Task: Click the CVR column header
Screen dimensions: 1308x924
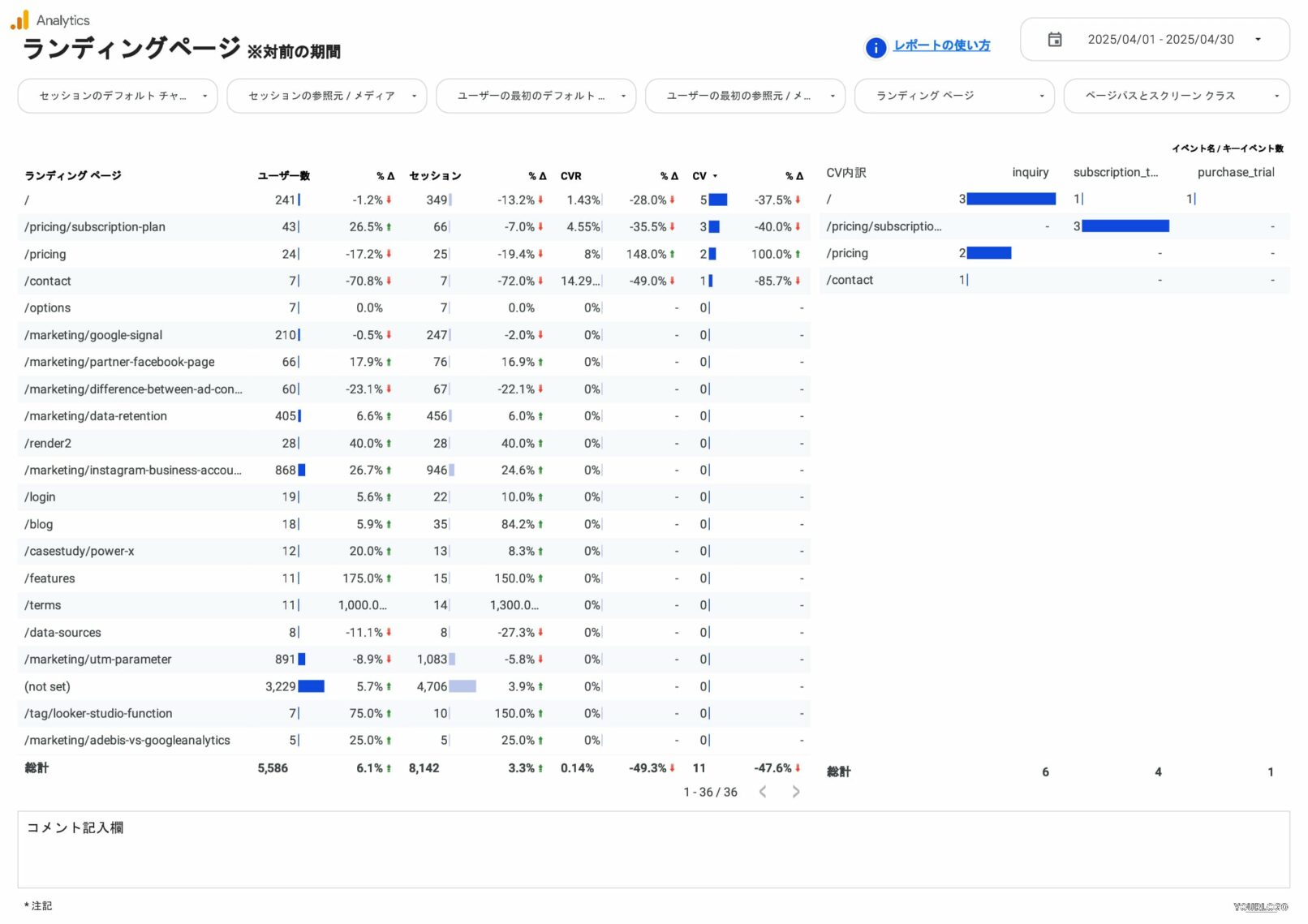Action: click(x=570, y=176)
